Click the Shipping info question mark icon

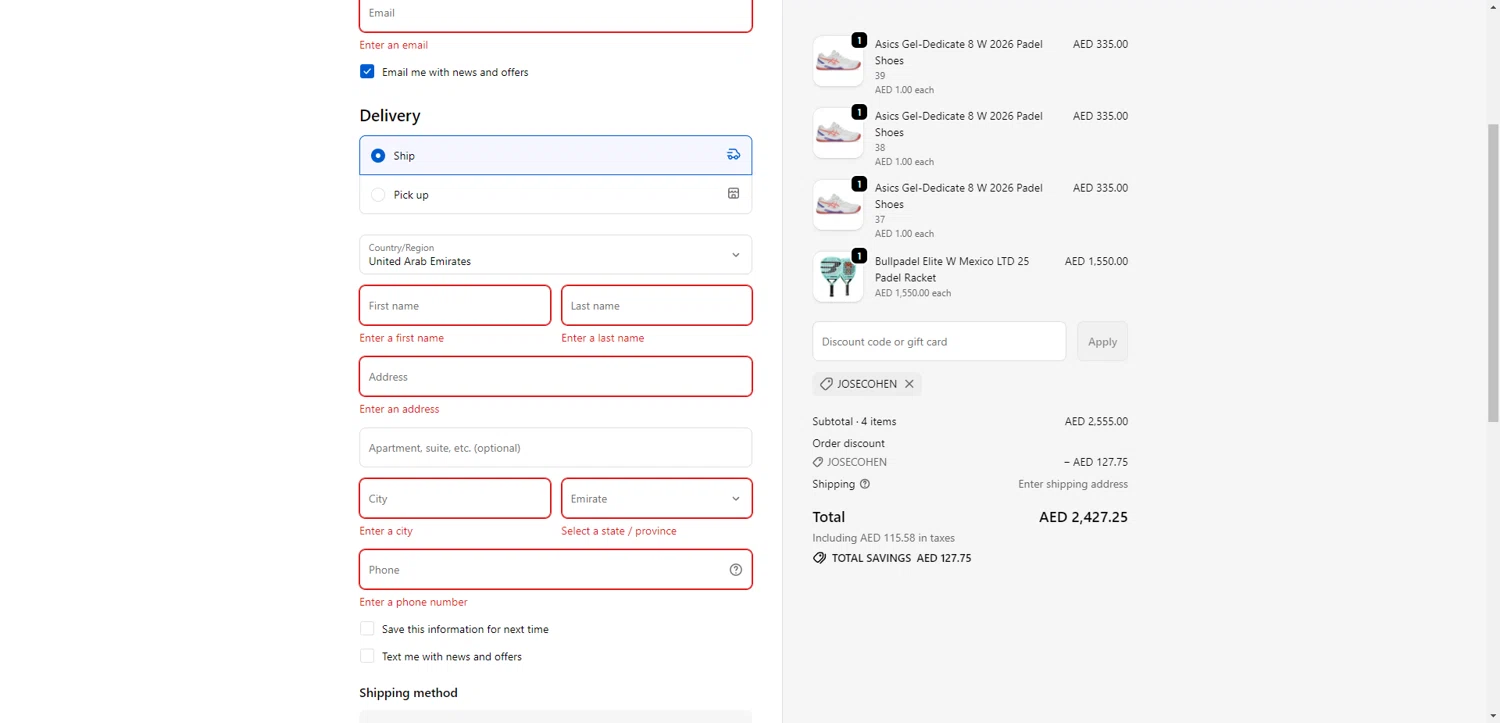pyautogui.click(x=865, y=484)
